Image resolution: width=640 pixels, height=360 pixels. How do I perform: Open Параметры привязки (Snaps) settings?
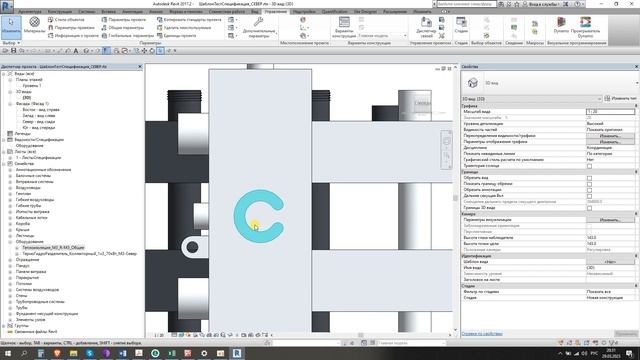[71, 28]
